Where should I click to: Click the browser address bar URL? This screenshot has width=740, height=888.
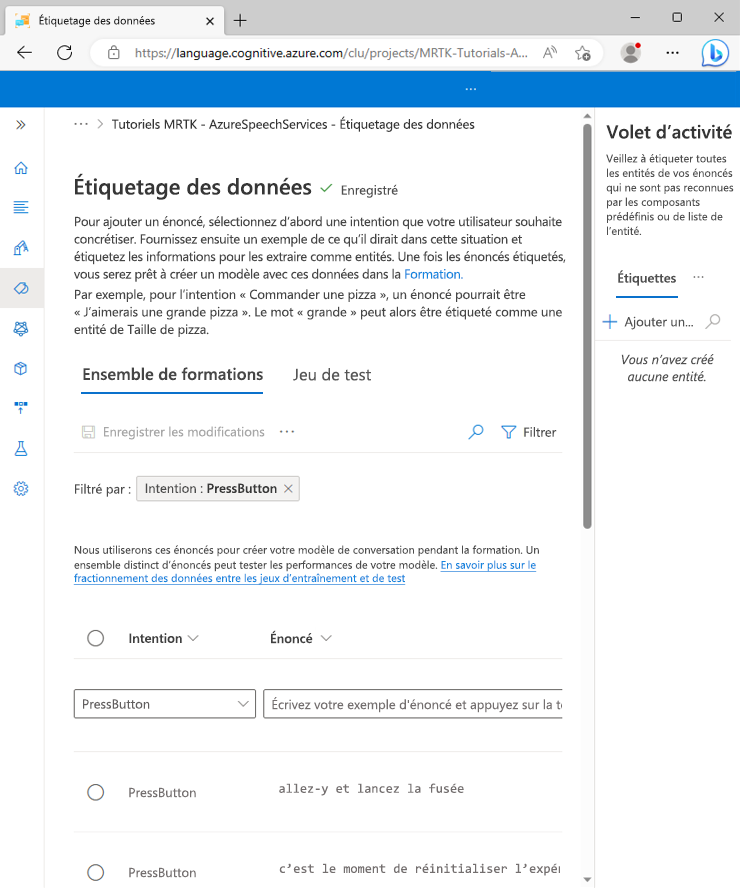click(x=331, y=53)
